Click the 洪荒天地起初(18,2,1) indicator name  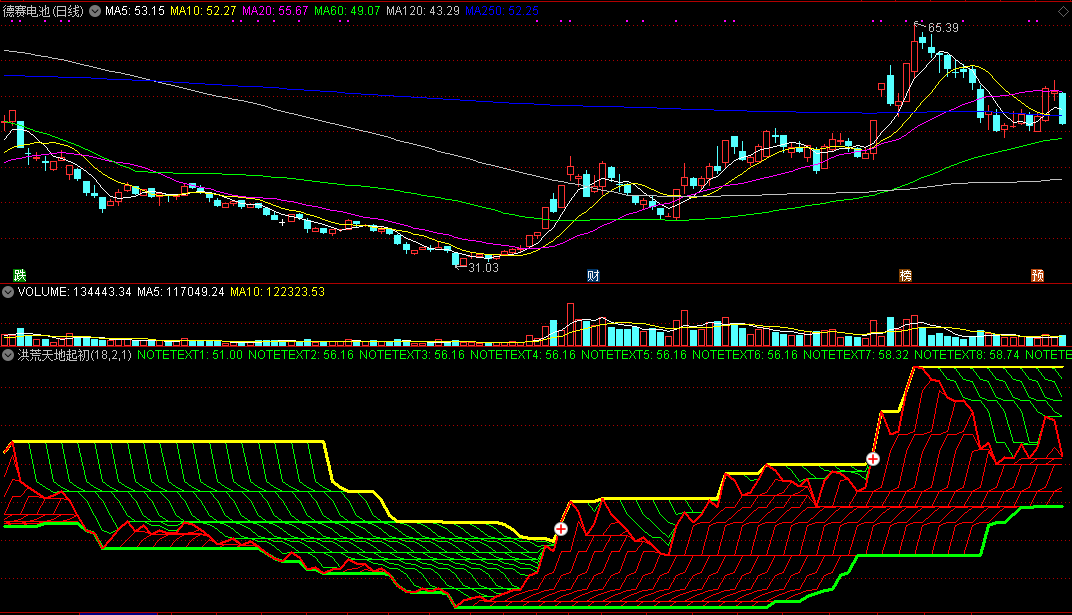[75, 355]
